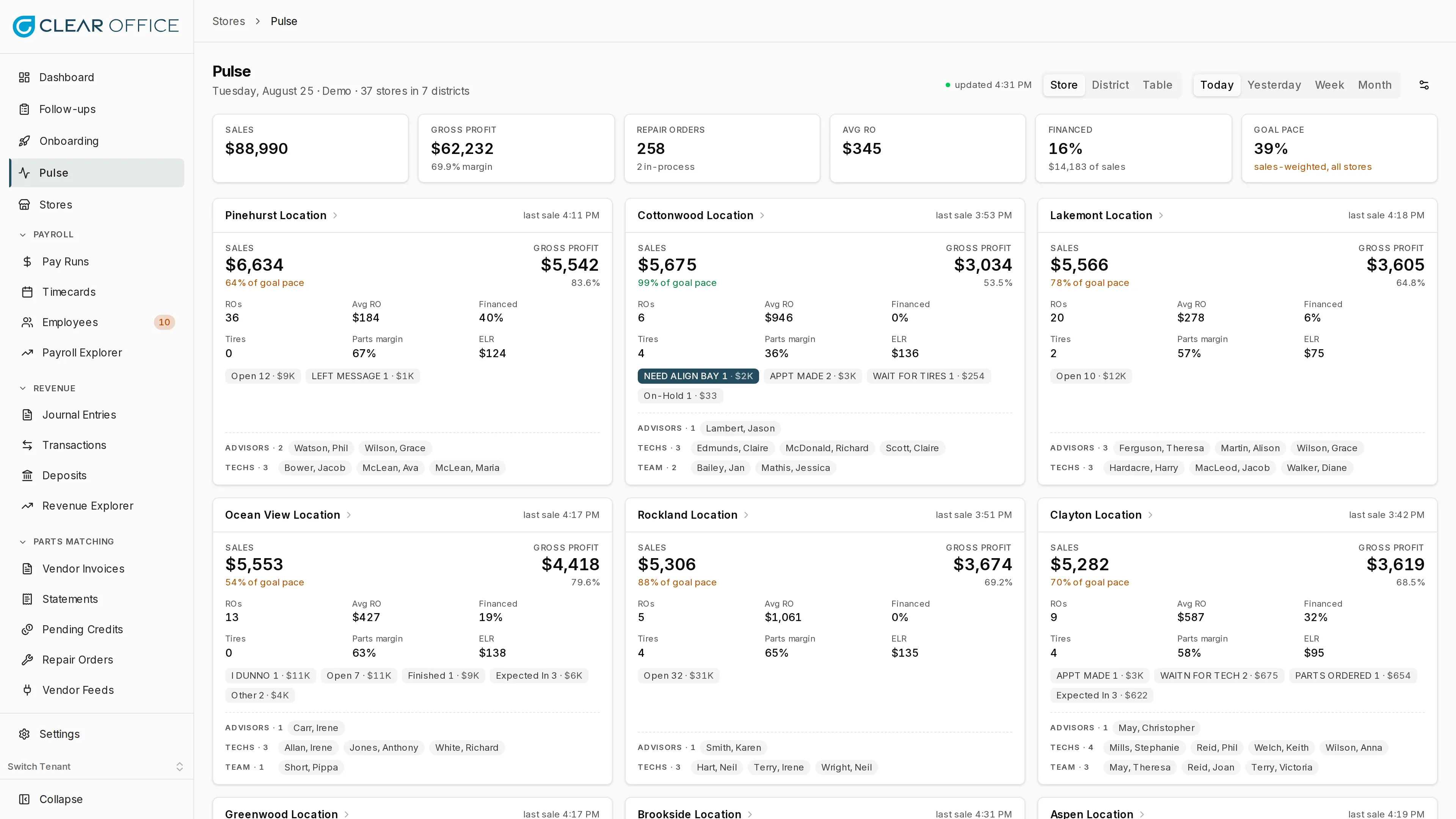The width and height of the screenshot is (1456, 819).
Task: Open Dashboard via its grid icon
Action: click(x=24, y=77)
